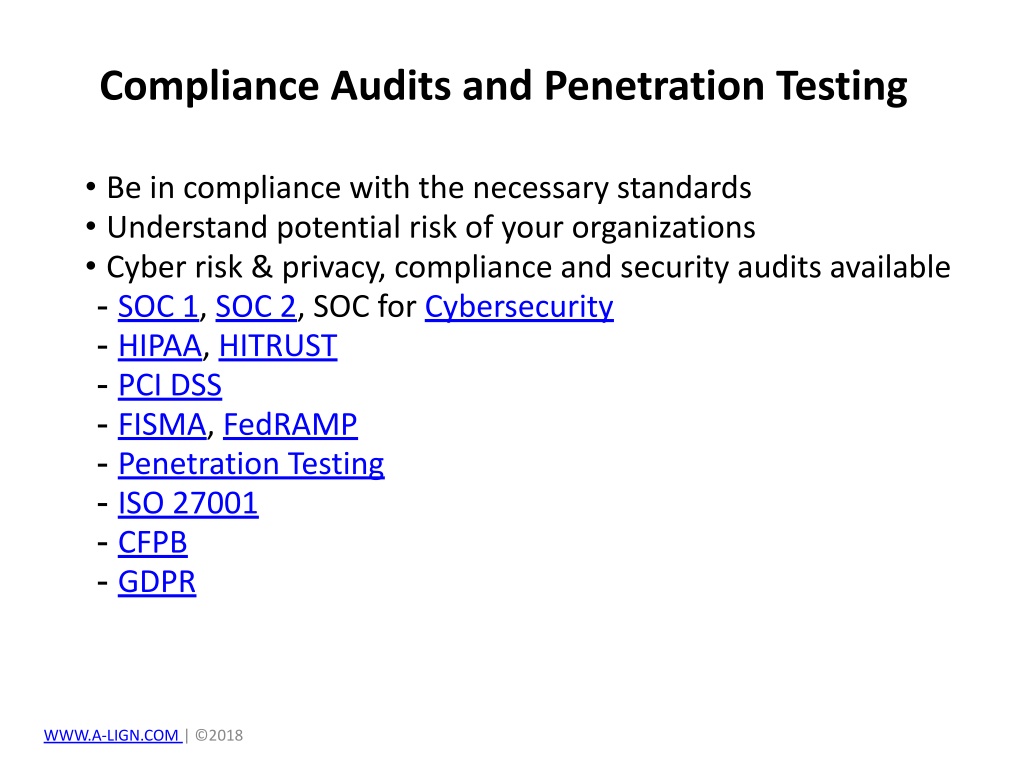Visit the FedRAMP link
Viewport: 1024px width, 768px height.
[x=290, y=424]
